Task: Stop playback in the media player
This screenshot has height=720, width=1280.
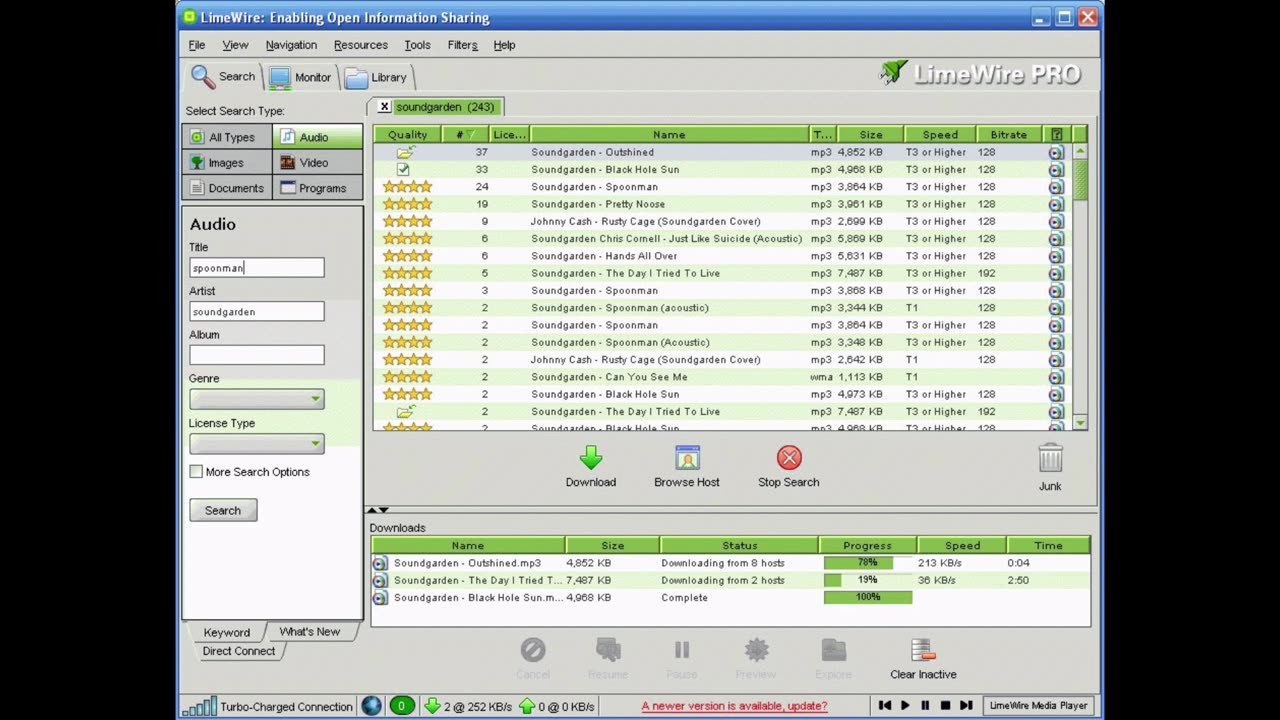Action: (945, 706)
